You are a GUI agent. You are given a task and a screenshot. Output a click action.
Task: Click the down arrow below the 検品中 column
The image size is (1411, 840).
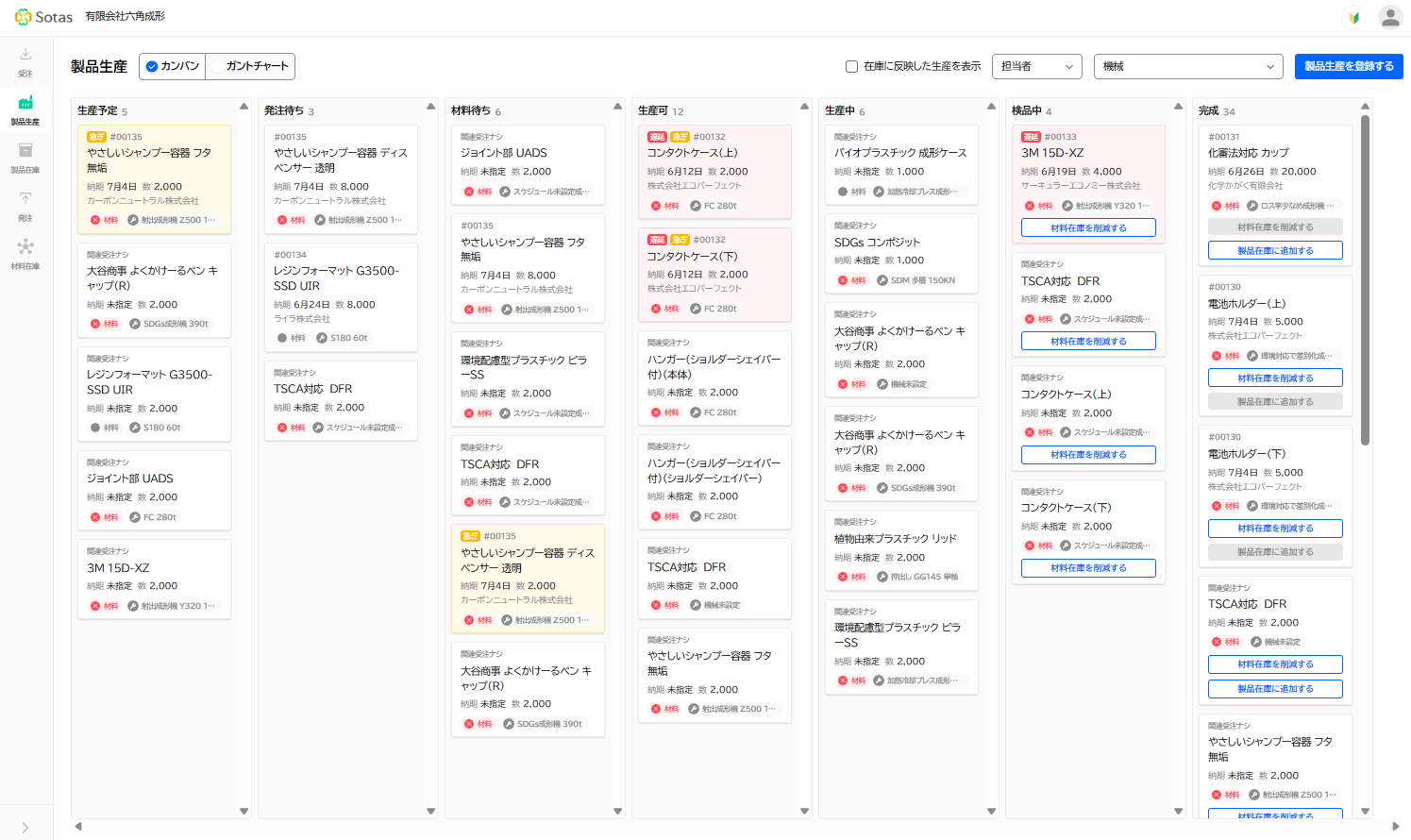(1178, 811)
